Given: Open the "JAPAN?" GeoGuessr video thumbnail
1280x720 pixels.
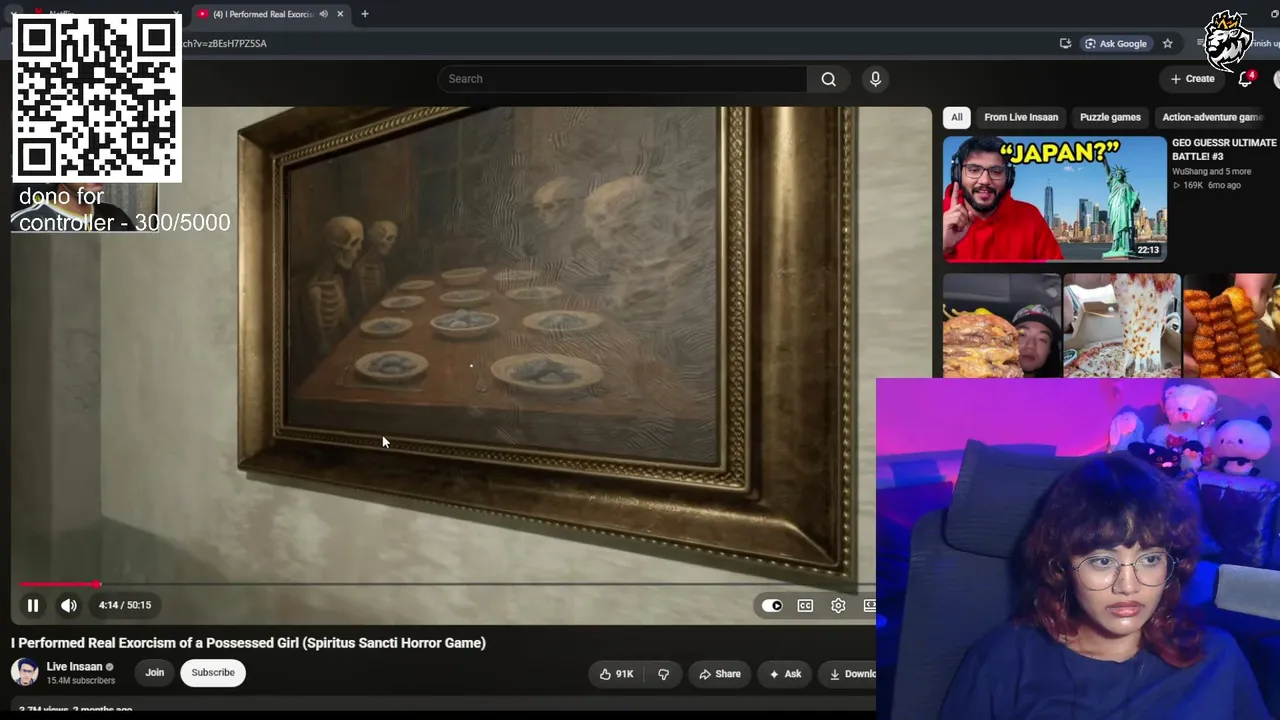Looking at the screenshot, I should [1054, 199].
